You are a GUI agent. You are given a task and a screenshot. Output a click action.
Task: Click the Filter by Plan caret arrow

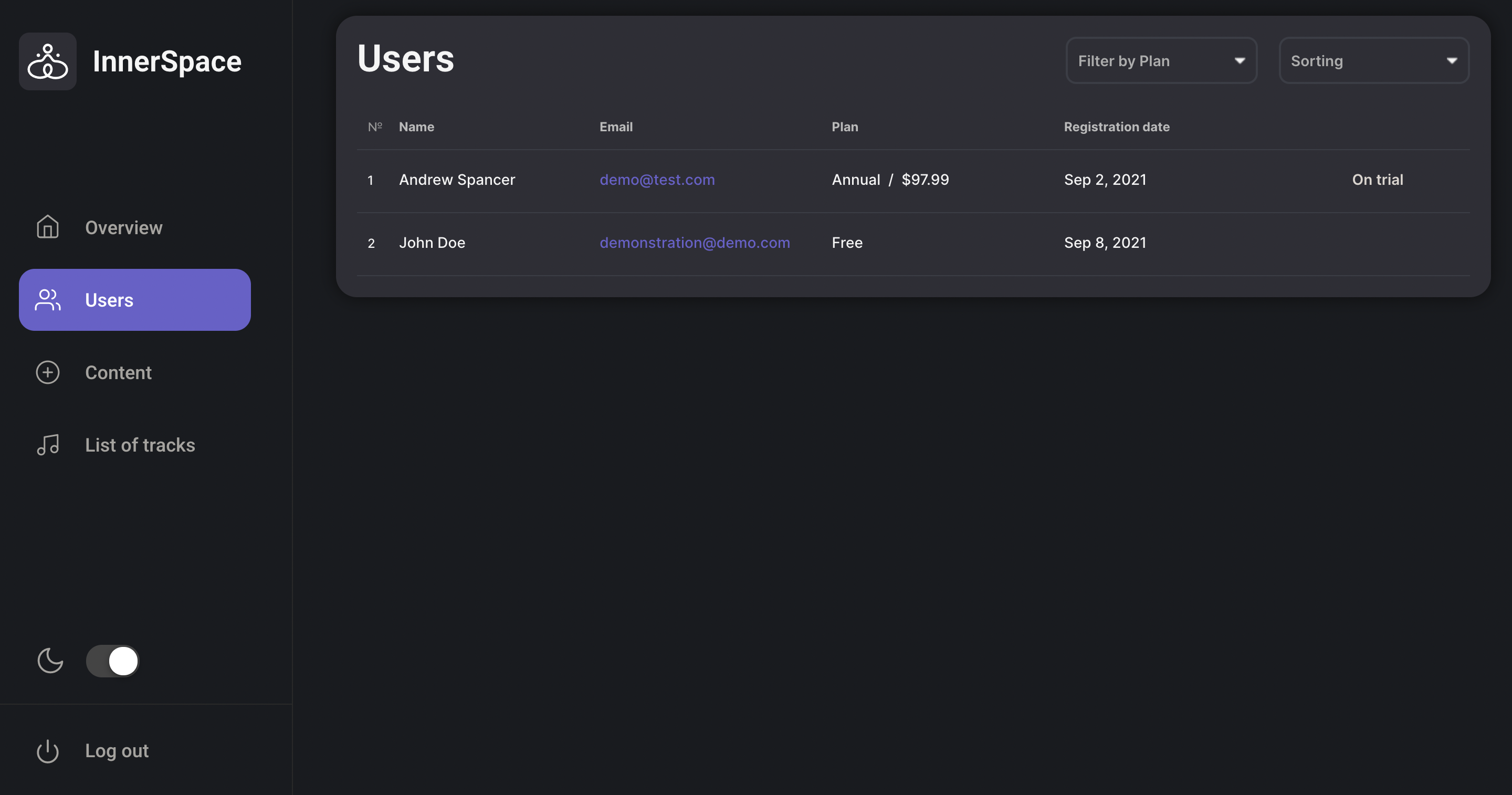pyautogui.click(x=1240, y=60)
